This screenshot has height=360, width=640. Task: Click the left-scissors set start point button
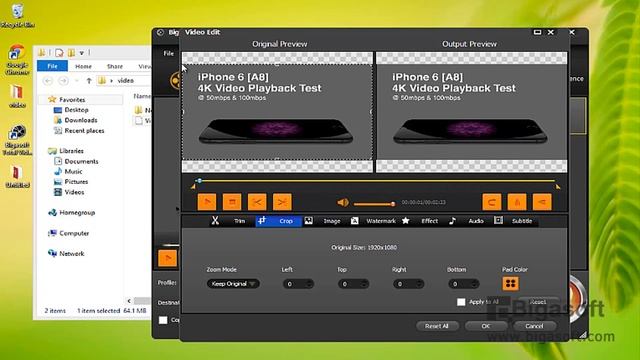(x=257, y=202)
